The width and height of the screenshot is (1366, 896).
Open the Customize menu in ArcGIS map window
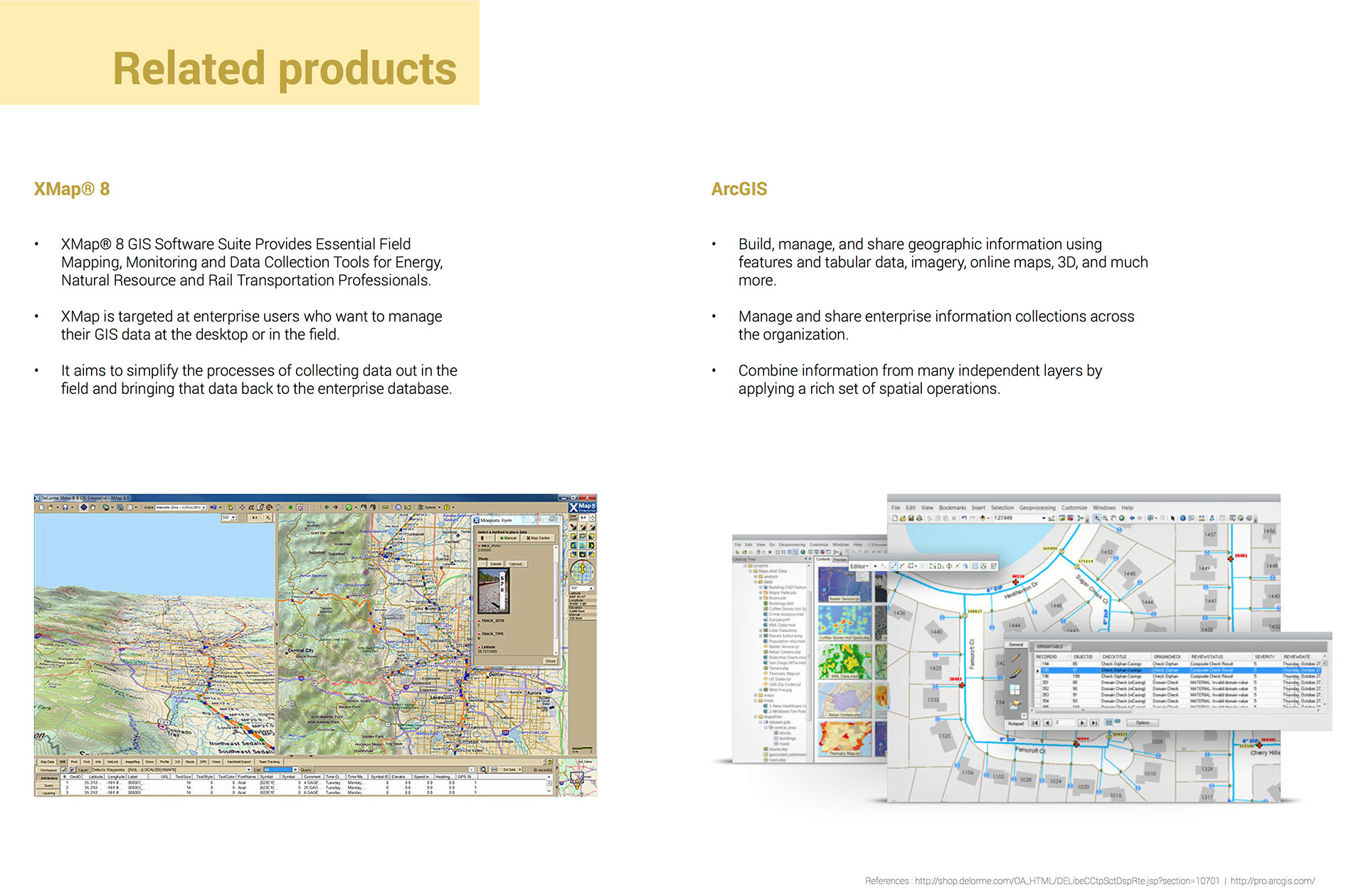tap(1074, 508)
